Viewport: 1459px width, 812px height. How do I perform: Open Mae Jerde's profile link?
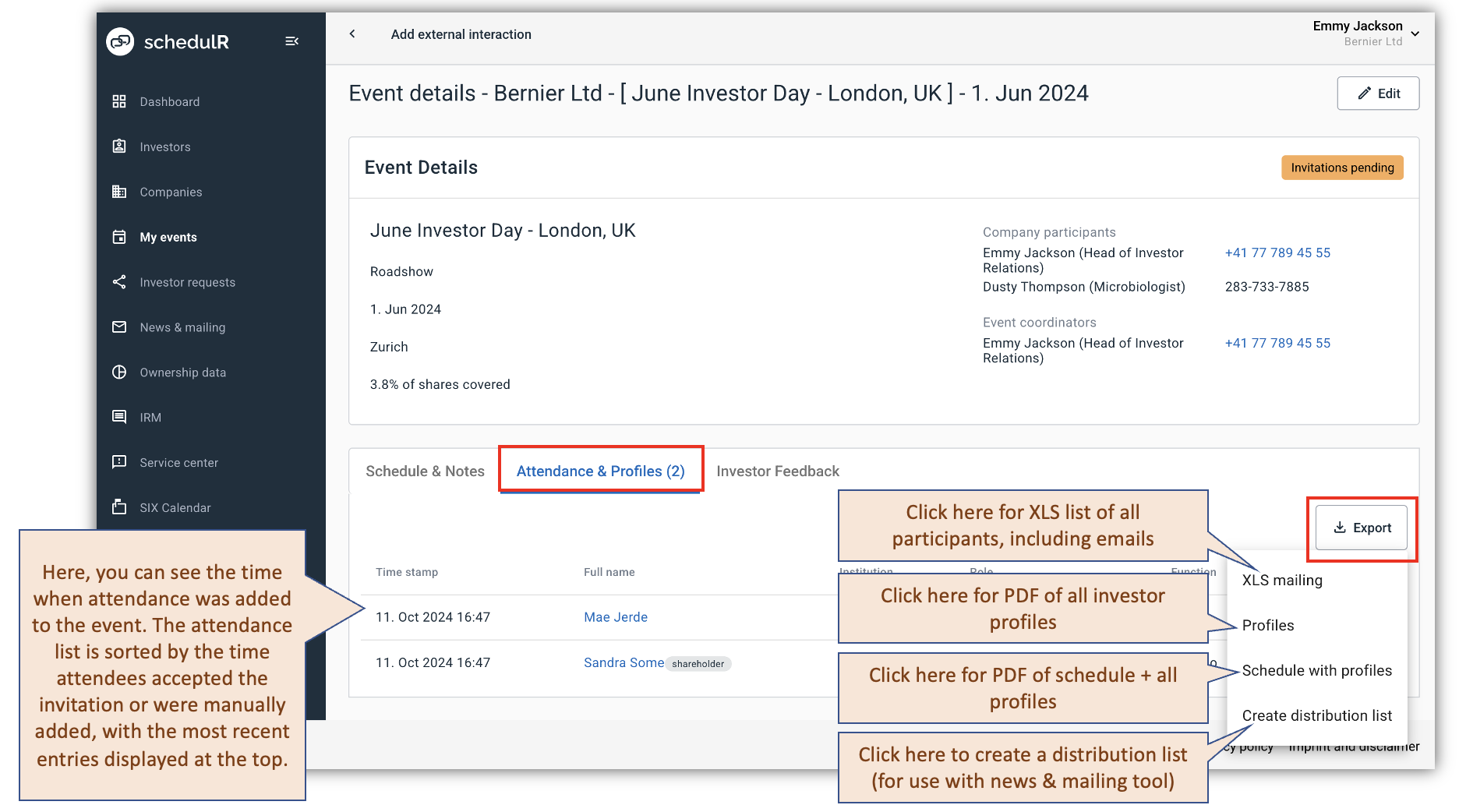(615, 617)
